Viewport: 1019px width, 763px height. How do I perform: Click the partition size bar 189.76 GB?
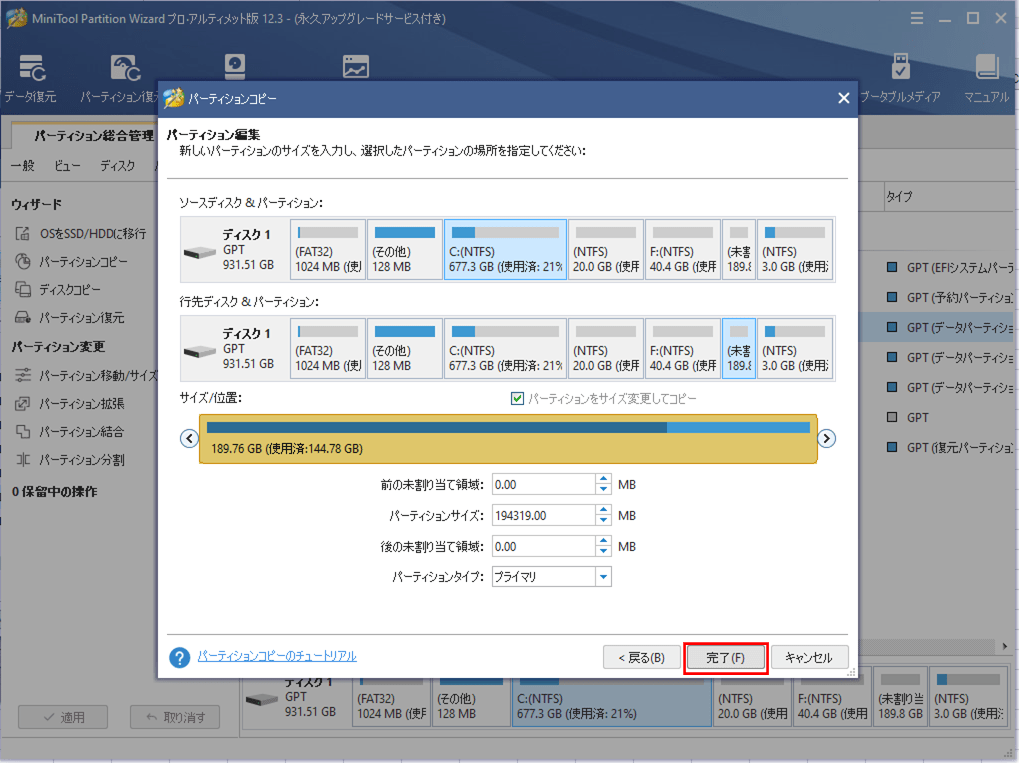coord(508,439)
